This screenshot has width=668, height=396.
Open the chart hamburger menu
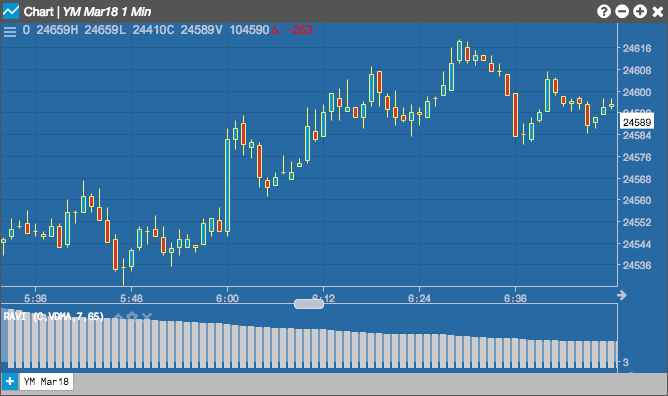10,31
